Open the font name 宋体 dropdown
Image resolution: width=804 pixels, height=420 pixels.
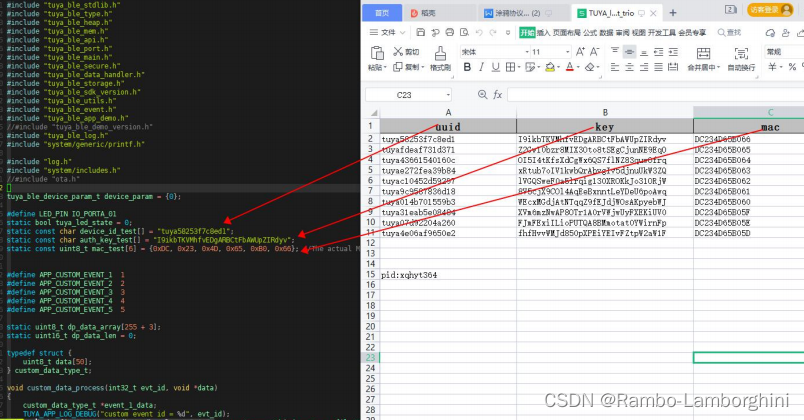[x=527, y=52]
